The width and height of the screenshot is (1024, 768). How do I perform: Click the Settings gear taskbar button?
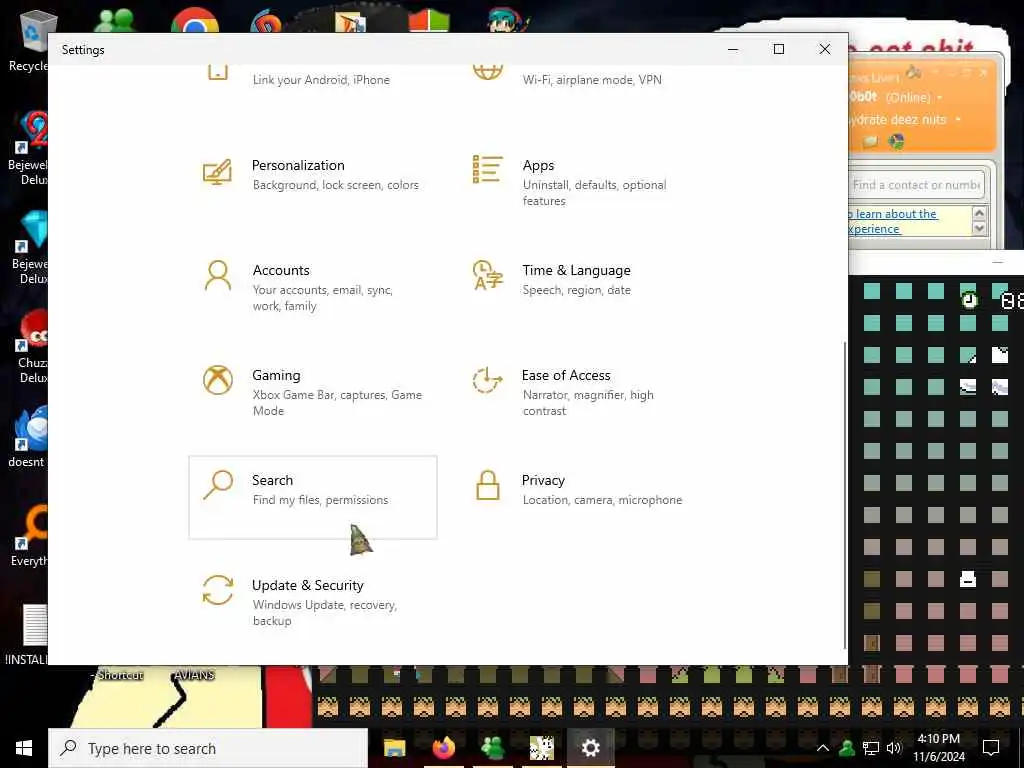(x=590, y=748)
